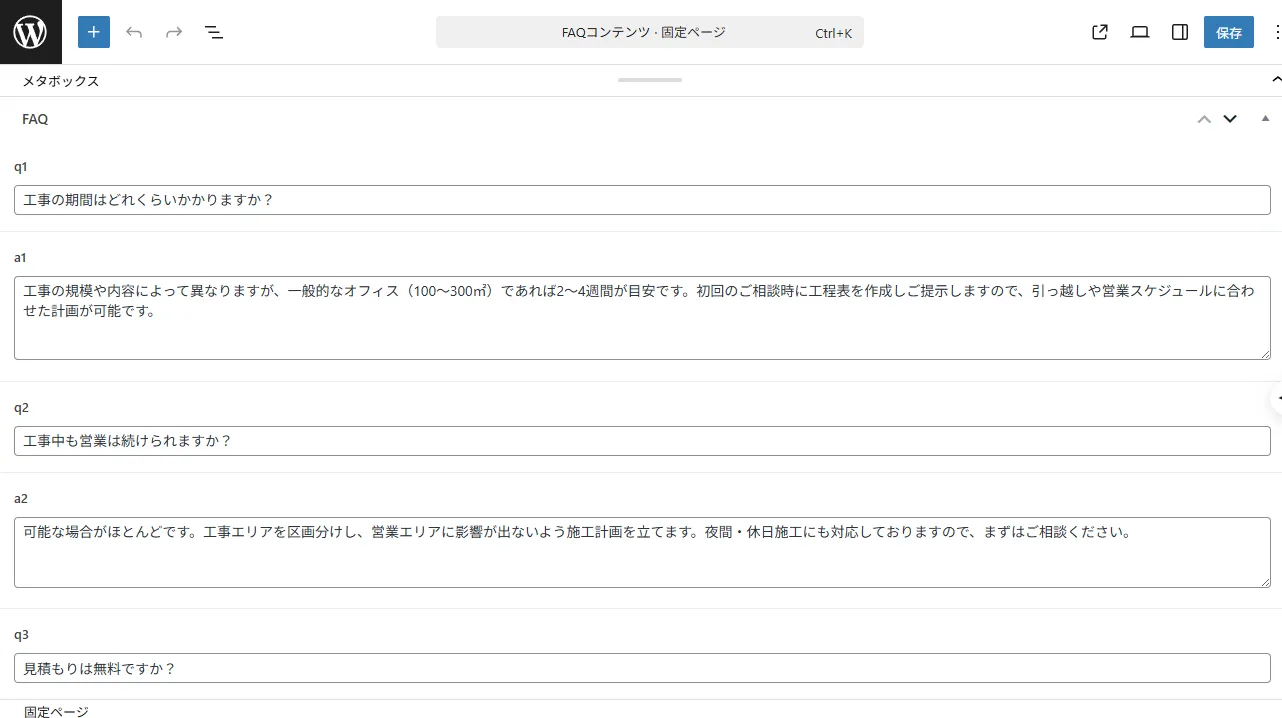Click into the q2 question input
The height and width of the screenshot is (718, 1282).
click(642, 441)
